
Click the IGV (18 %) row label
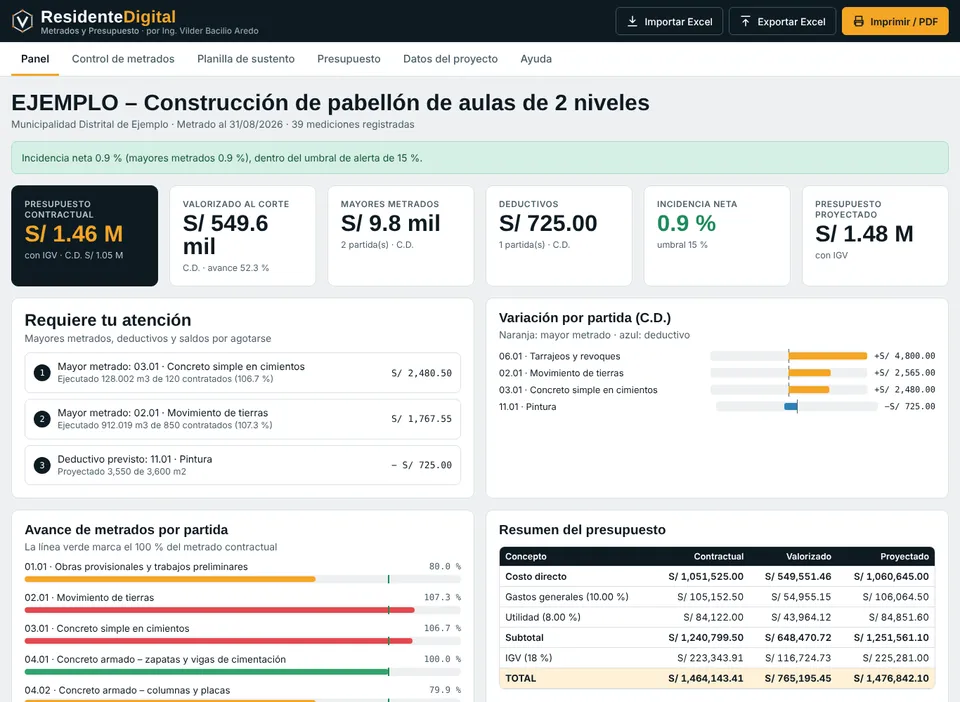(x=528, y=658)
